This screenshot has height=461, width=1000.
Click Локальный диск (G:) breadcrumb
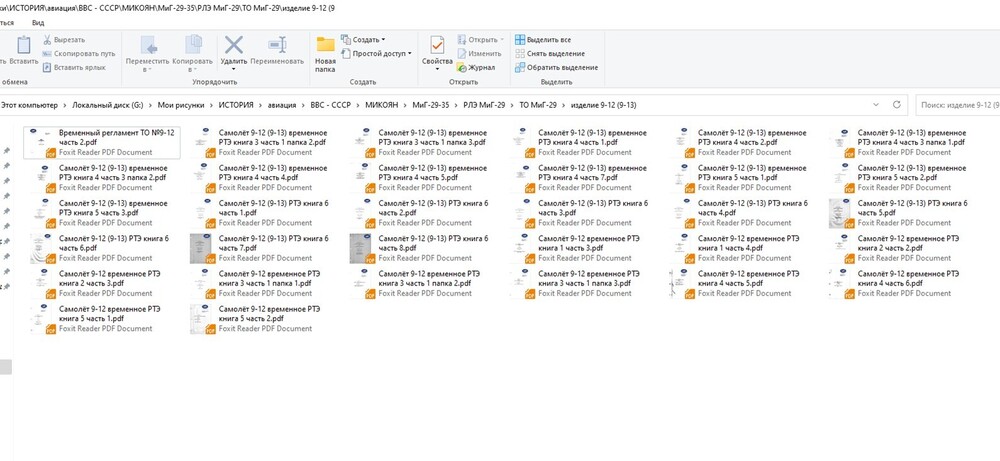click(x=106, y=105)
